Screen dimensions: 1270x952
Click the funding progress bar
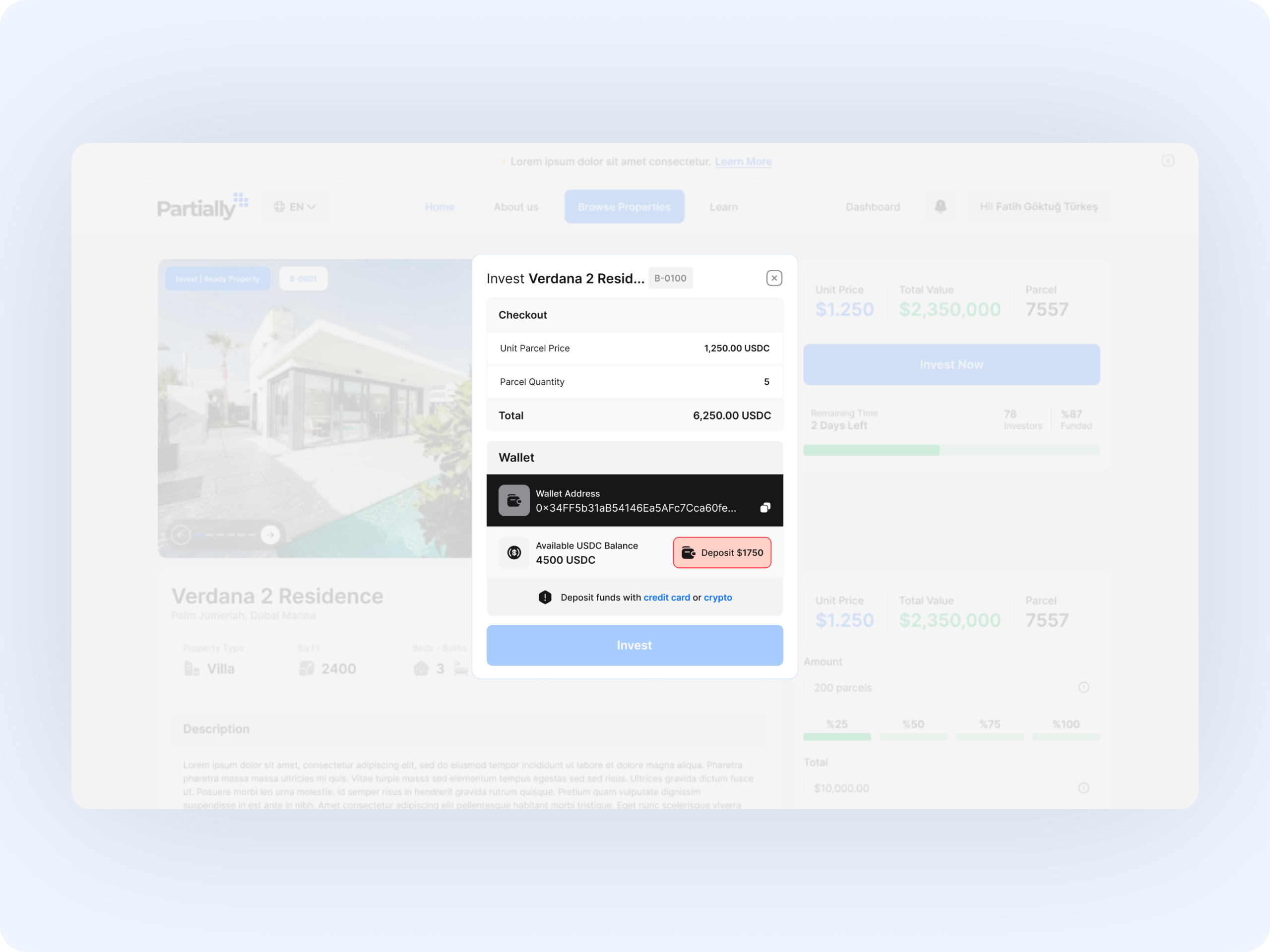tap(951, 451)
